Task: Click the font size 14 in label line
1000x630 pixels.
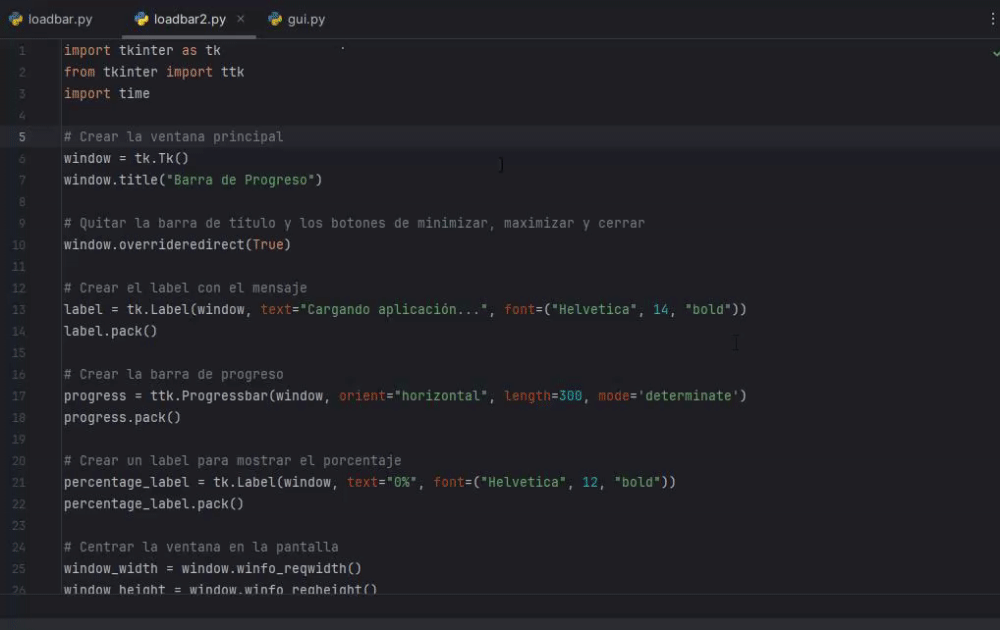Action: tap(660, 309)
